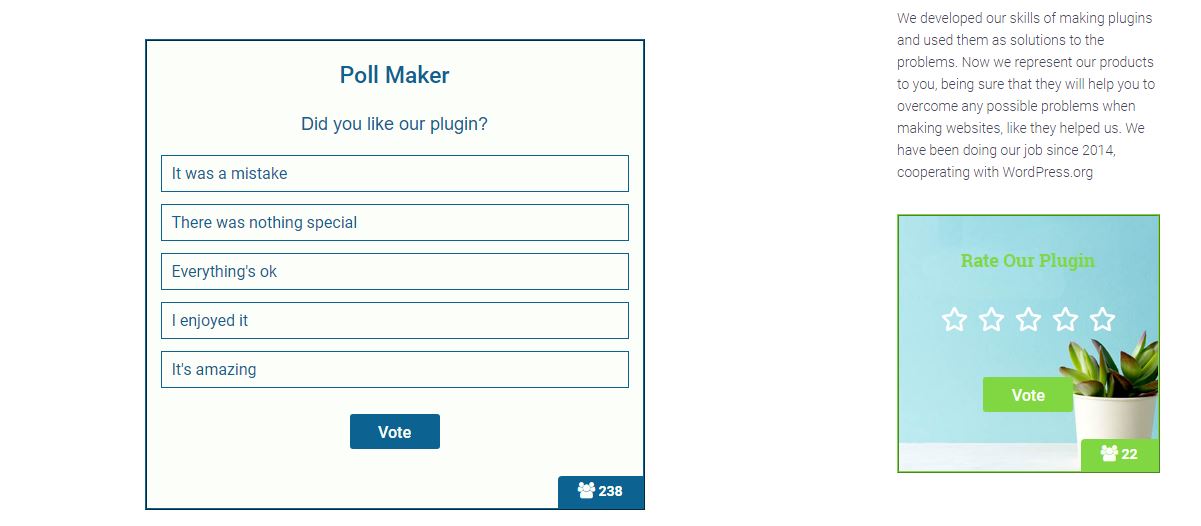Click 'Did you like our plugin?' question
This screenshot has height=526, width=1201.
point(394,125)
